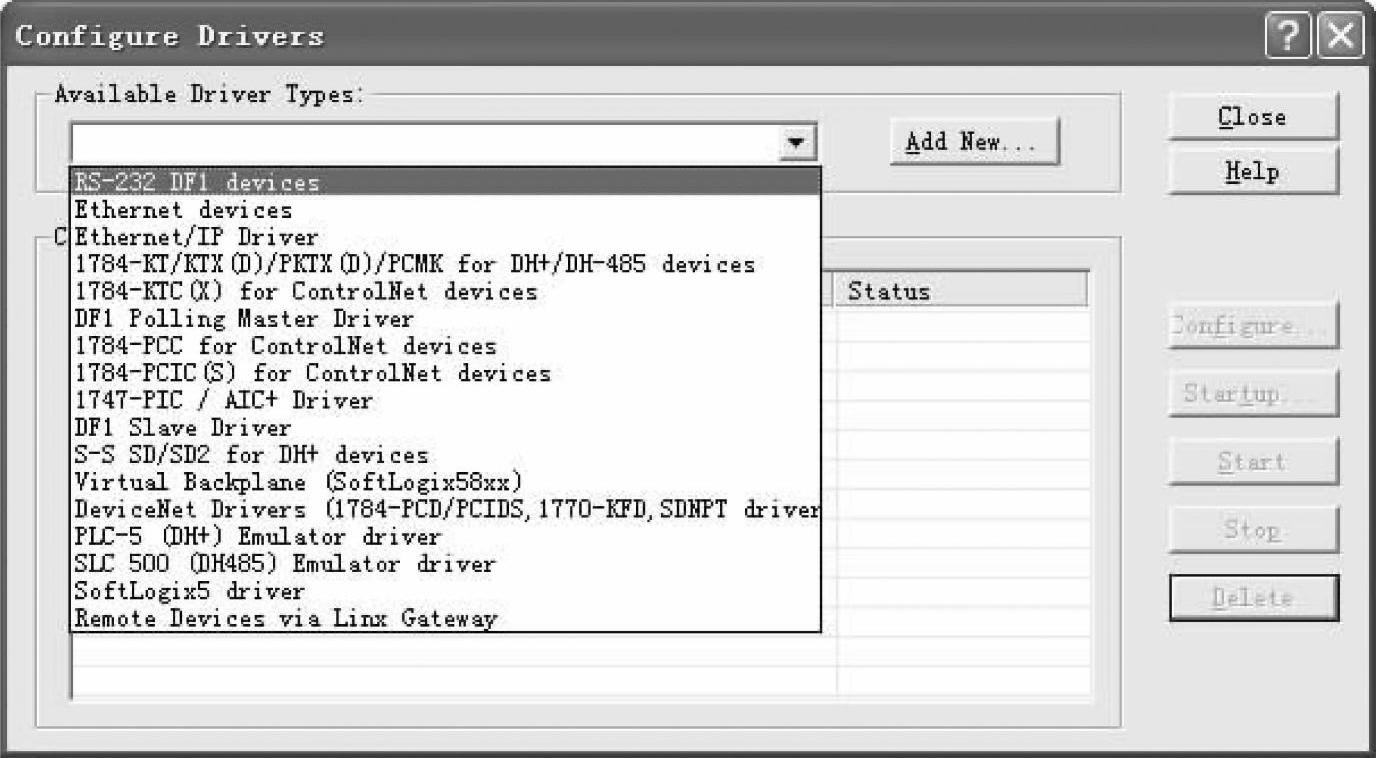This screenshot has height=758, width=1376.
Task: Click the greyed-out Stop button
Action: pos(1253,529)
